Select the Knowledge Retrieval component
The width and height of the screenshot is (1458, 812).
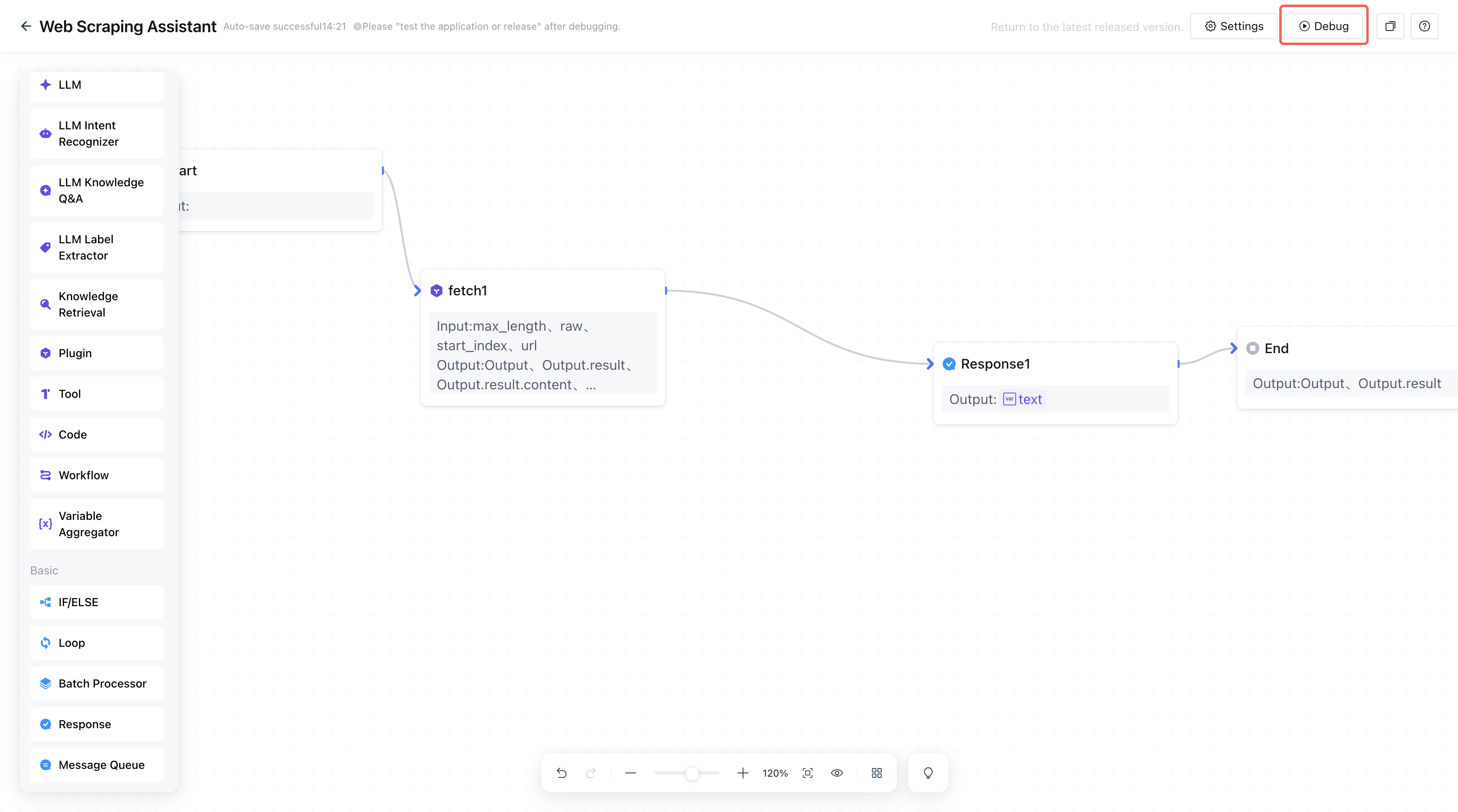[97, 304]
